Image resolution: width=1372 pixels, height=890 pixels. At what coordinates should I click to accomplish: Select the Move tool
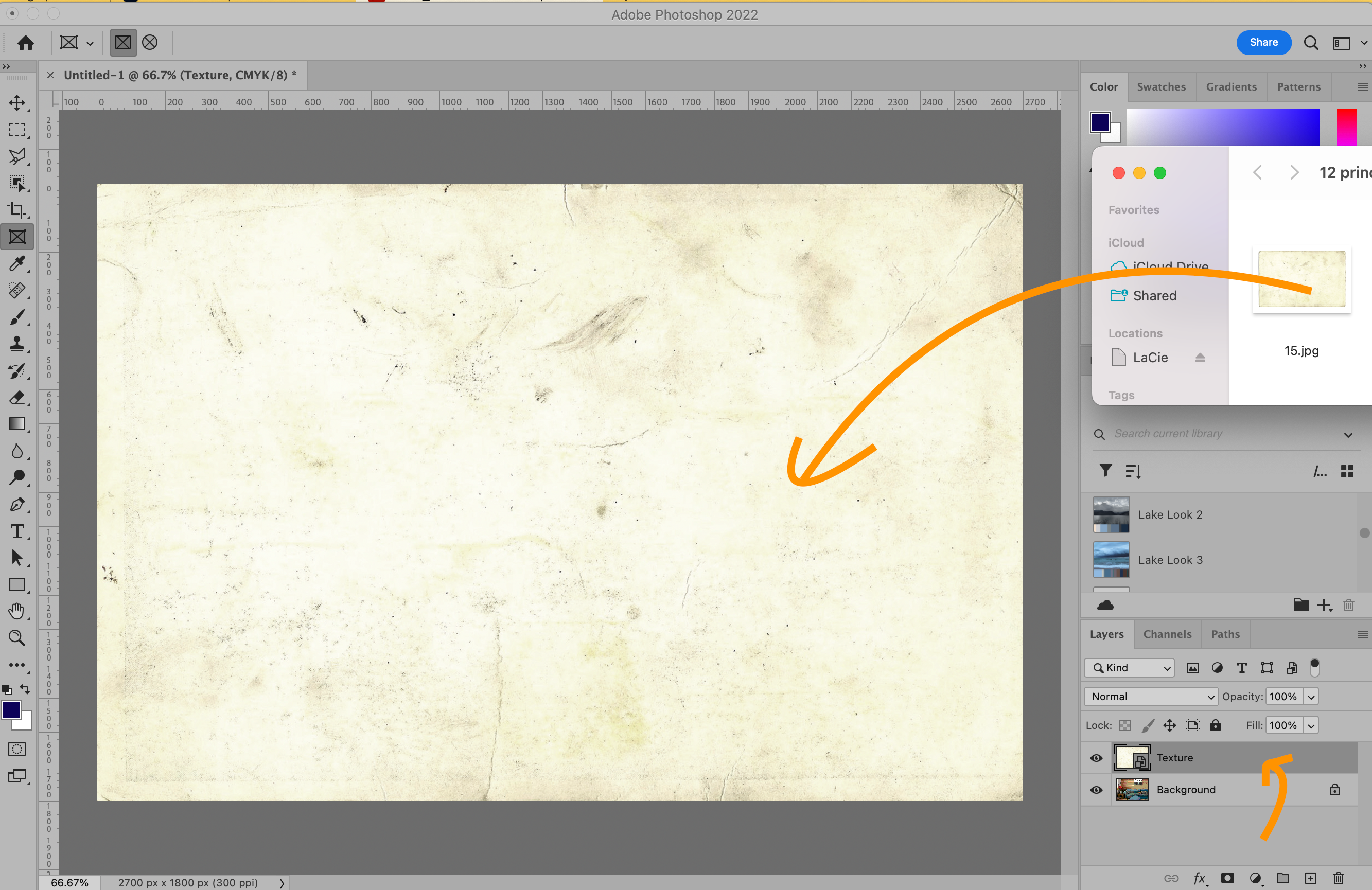17,103
